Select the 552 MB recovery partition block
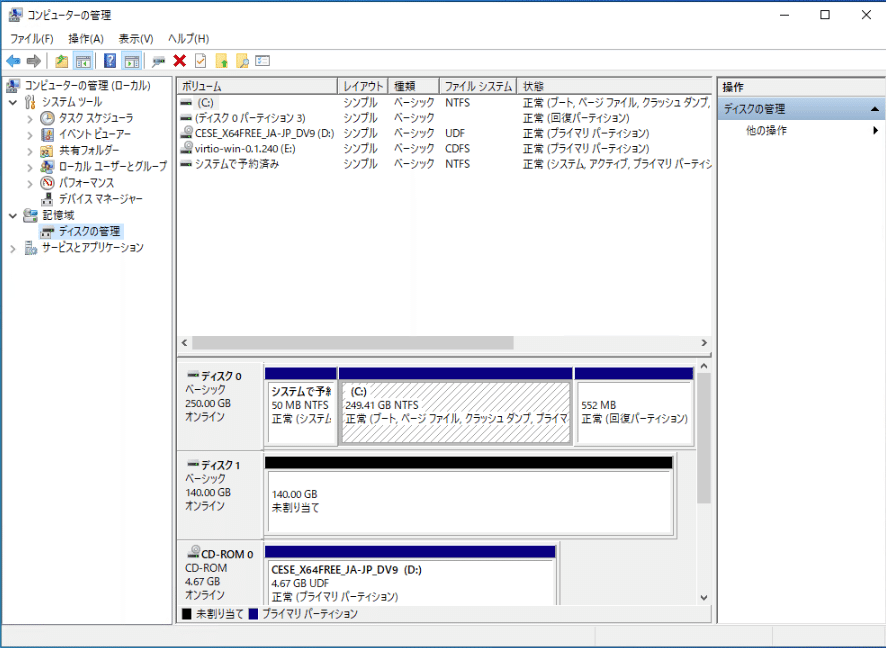This screenshot has width=886, height=648. click(x=633, y=412)
